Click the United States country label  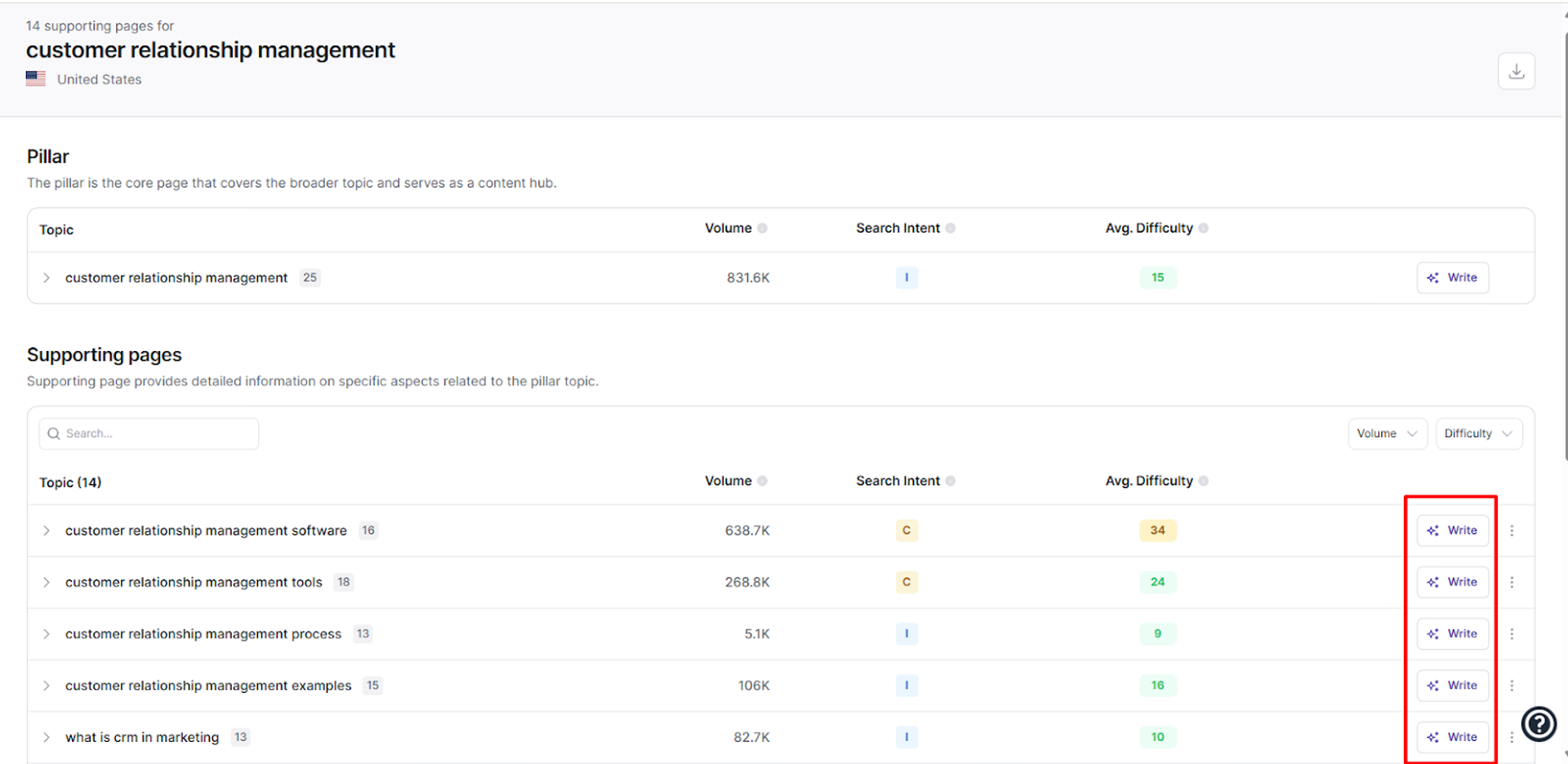pos(99,79)
